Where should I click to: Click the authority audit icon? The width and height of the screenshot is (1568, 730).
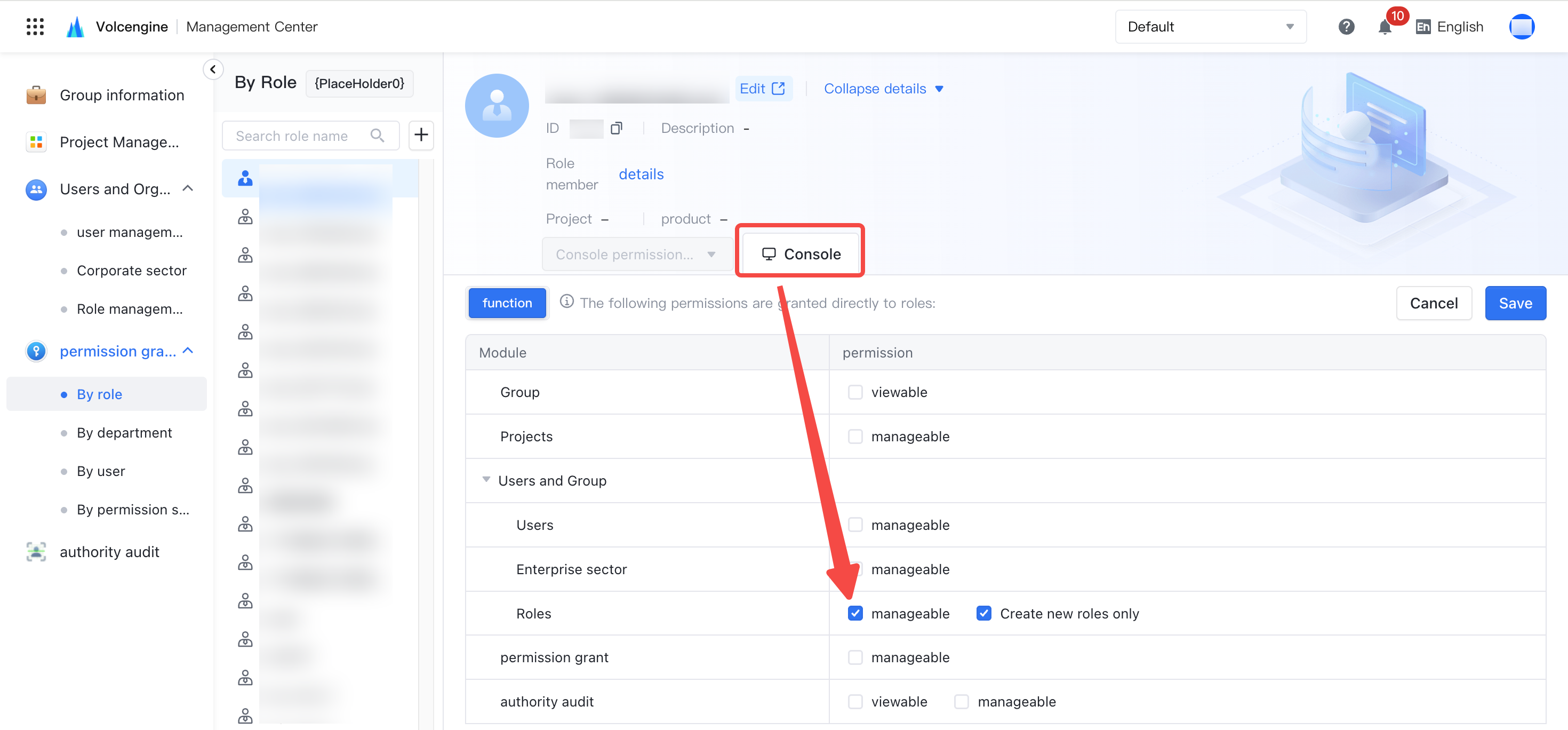(x=36, y=552)
